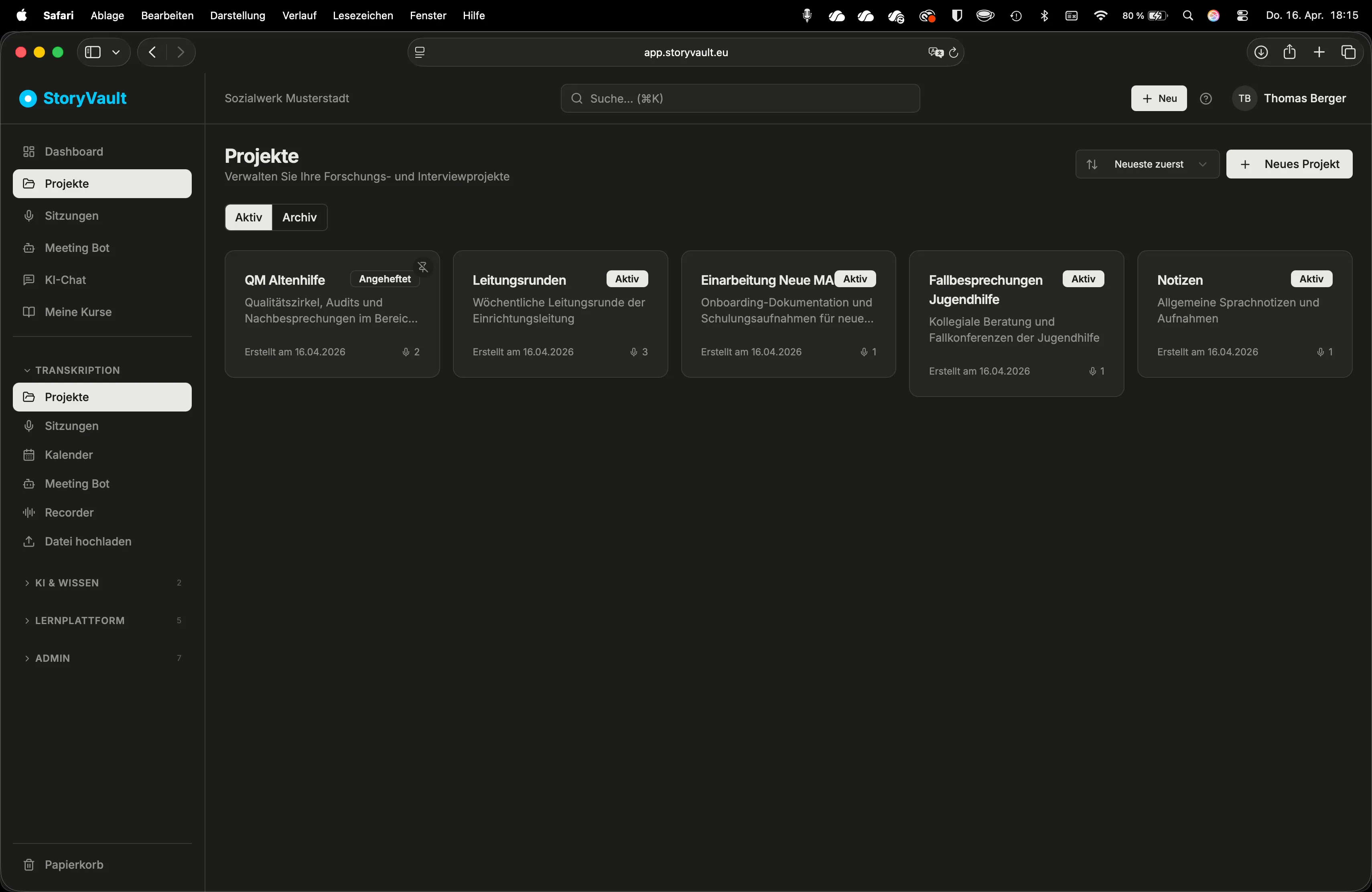The image size is (1372, 892).
Task: Open the Thomas Berger user menu
Action: [x=1290, y=99]
